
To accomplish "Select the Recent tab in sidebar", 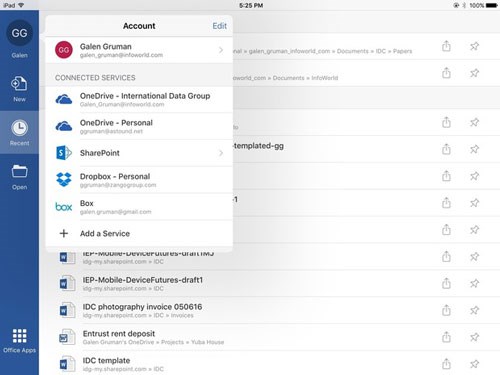I will click(x=19, y=132).
